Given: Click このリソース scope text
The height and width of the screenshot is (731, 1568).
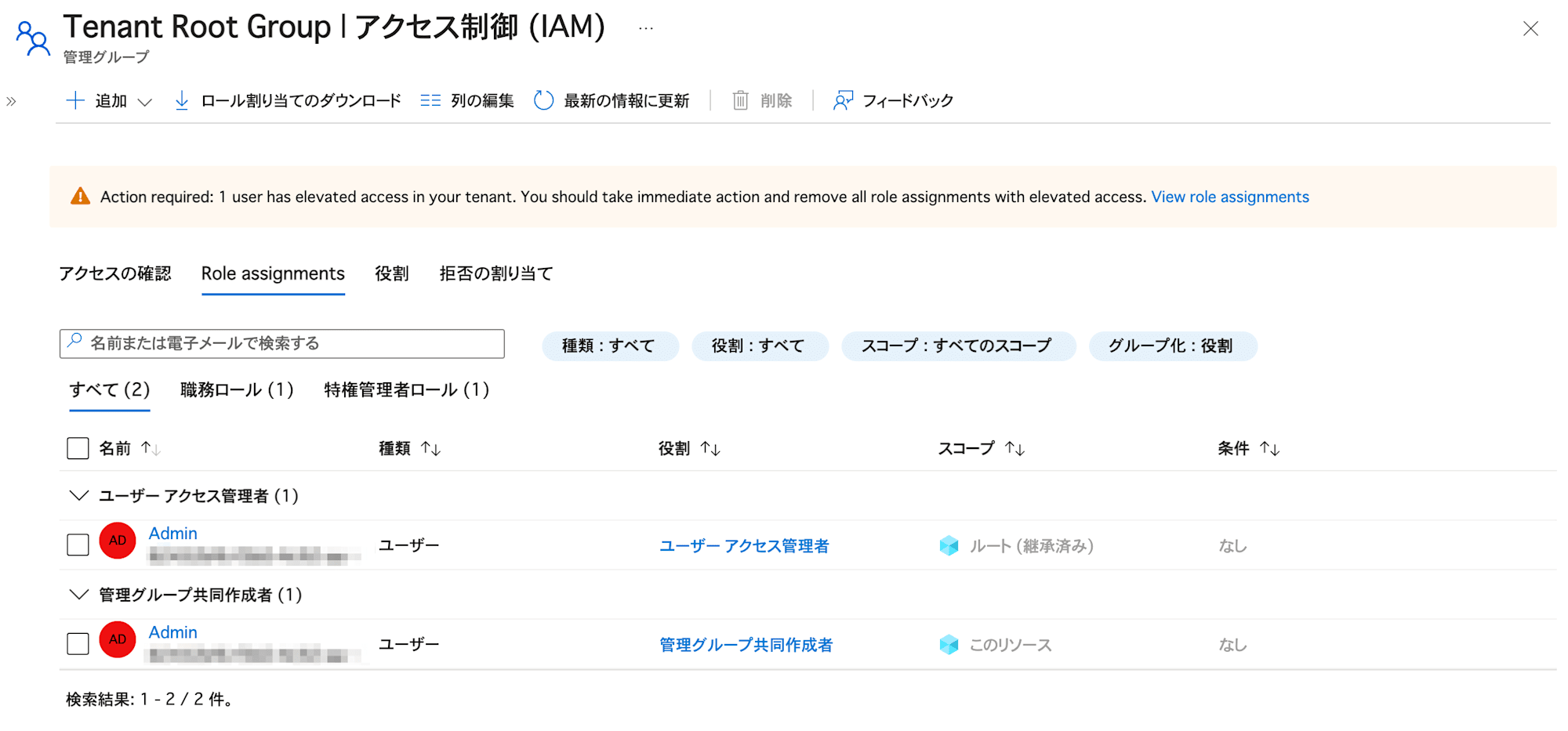Looking at the screenshot, I should pyautogui.click(x=1011, y=644).
